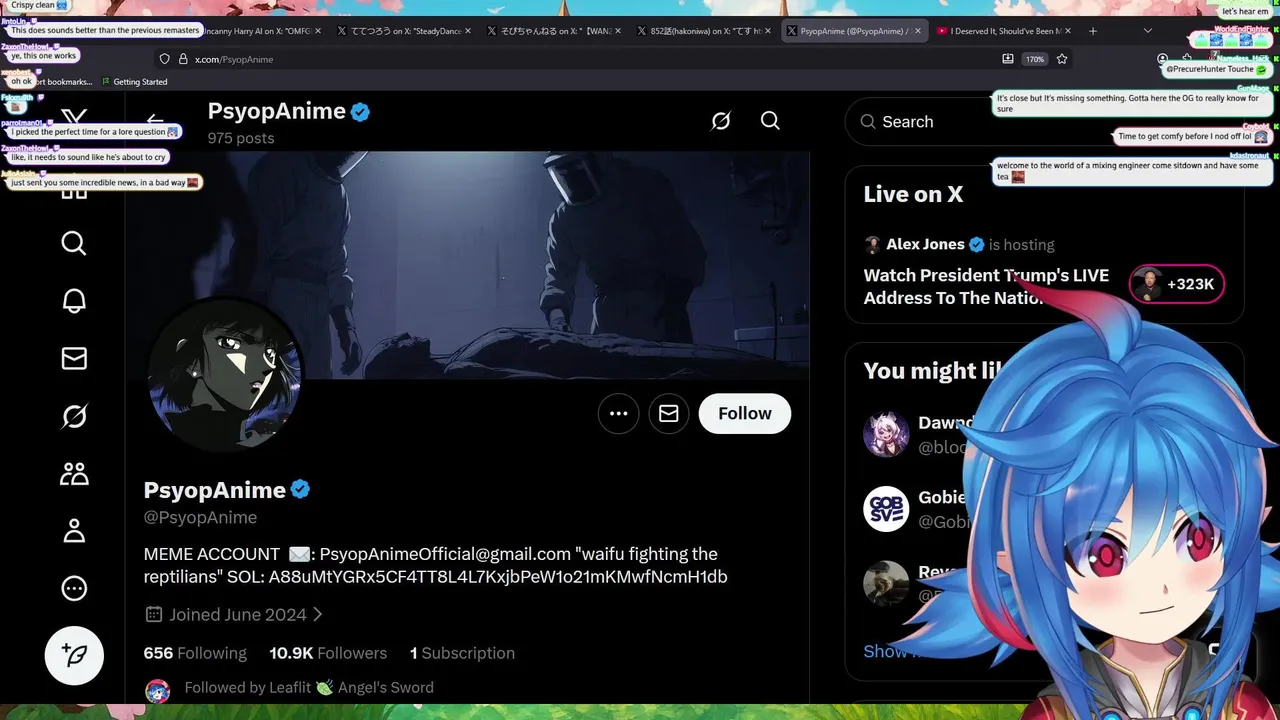The image size is (1280, 720).
Task: Click the address bar icon left of 170%
Action: tap(1008, 59)
